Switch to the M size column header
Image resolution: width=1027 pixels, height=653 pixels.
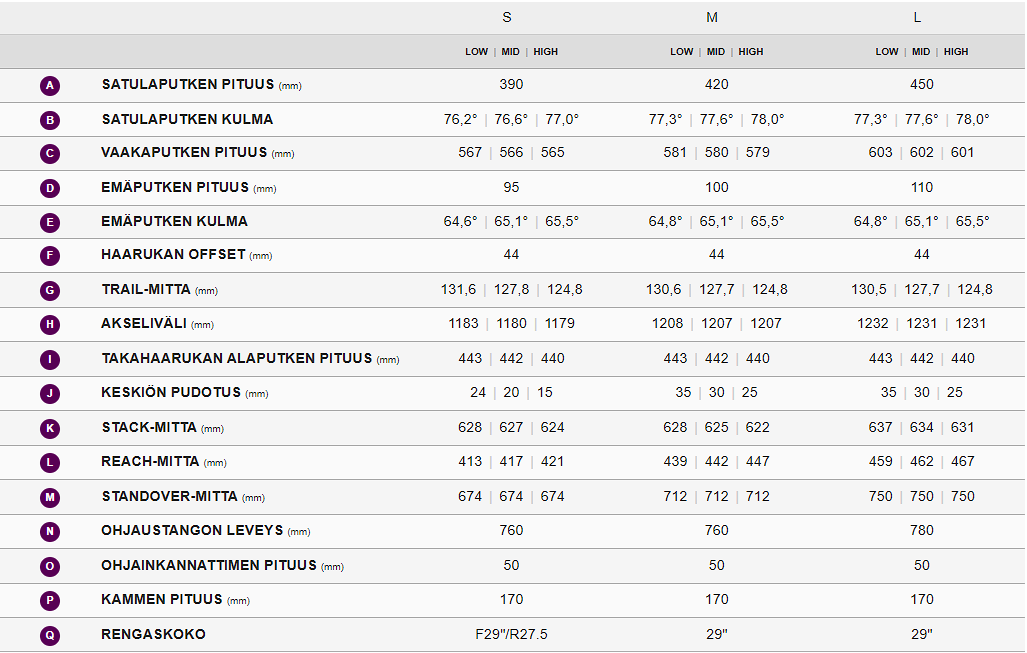click(712, 17)
